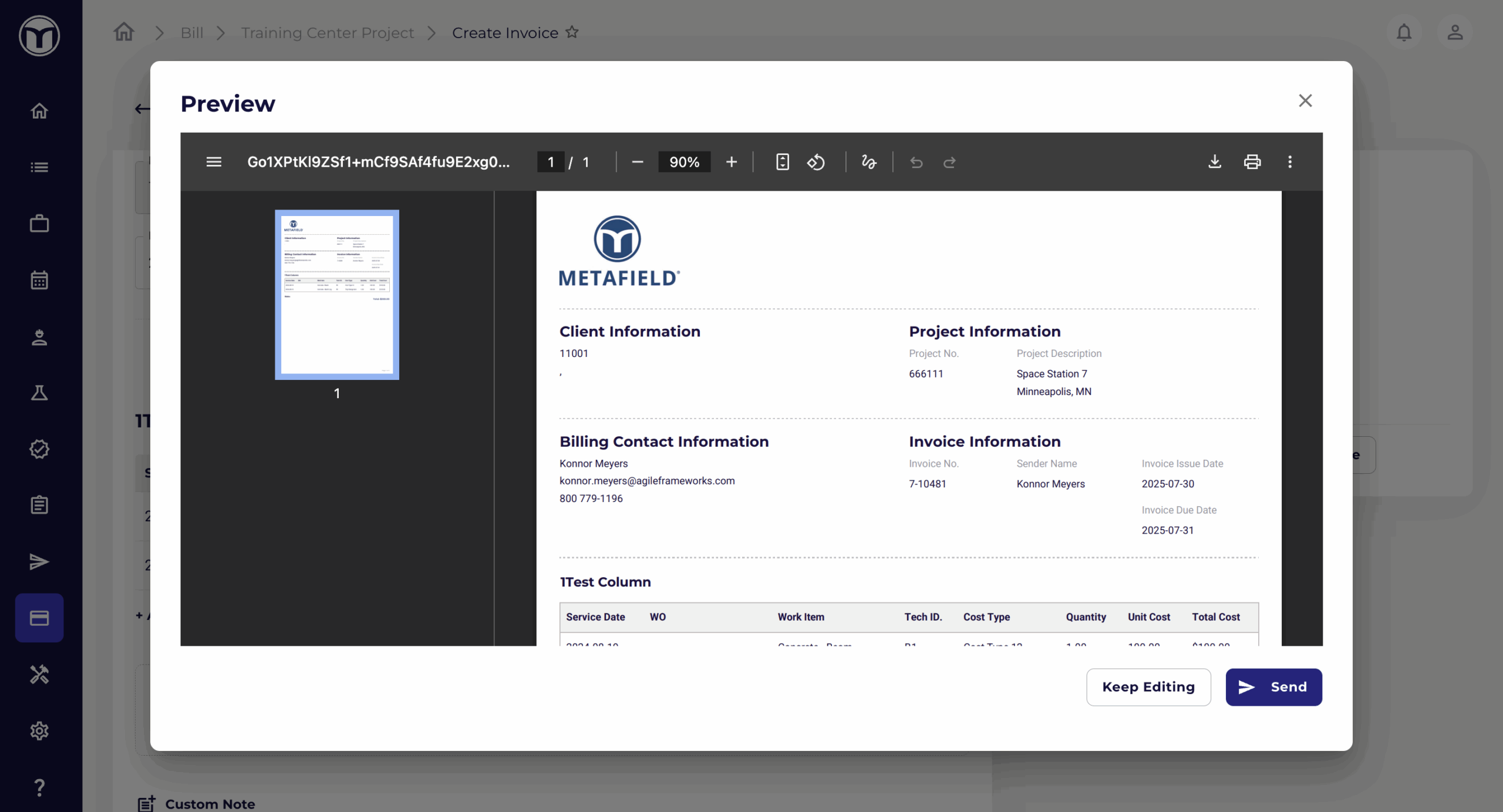Click the Custom Note label

click(x=210, y=804)
